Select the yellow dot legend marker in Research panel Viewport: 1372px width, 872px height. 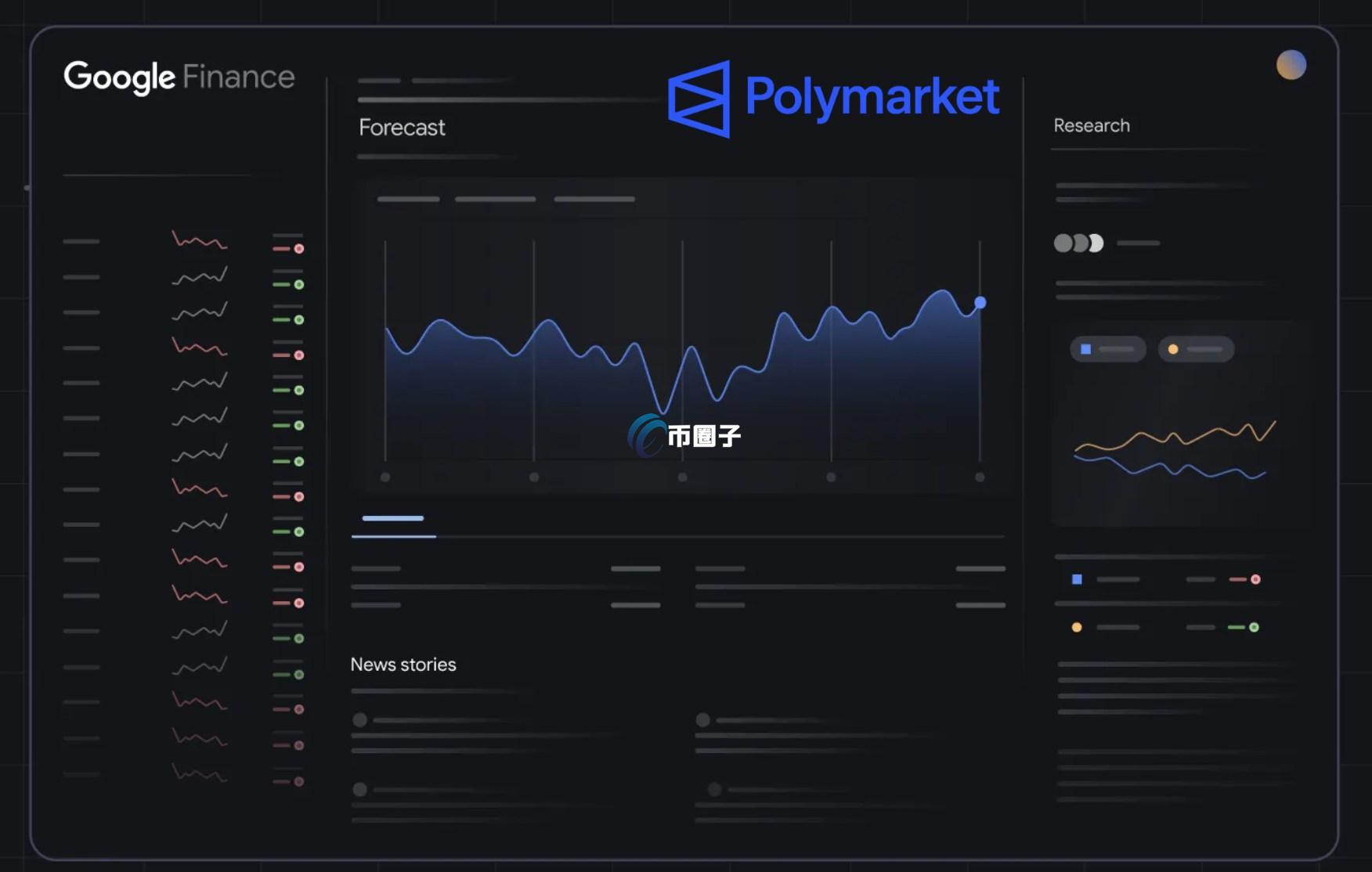click(x=1076, y=627)
